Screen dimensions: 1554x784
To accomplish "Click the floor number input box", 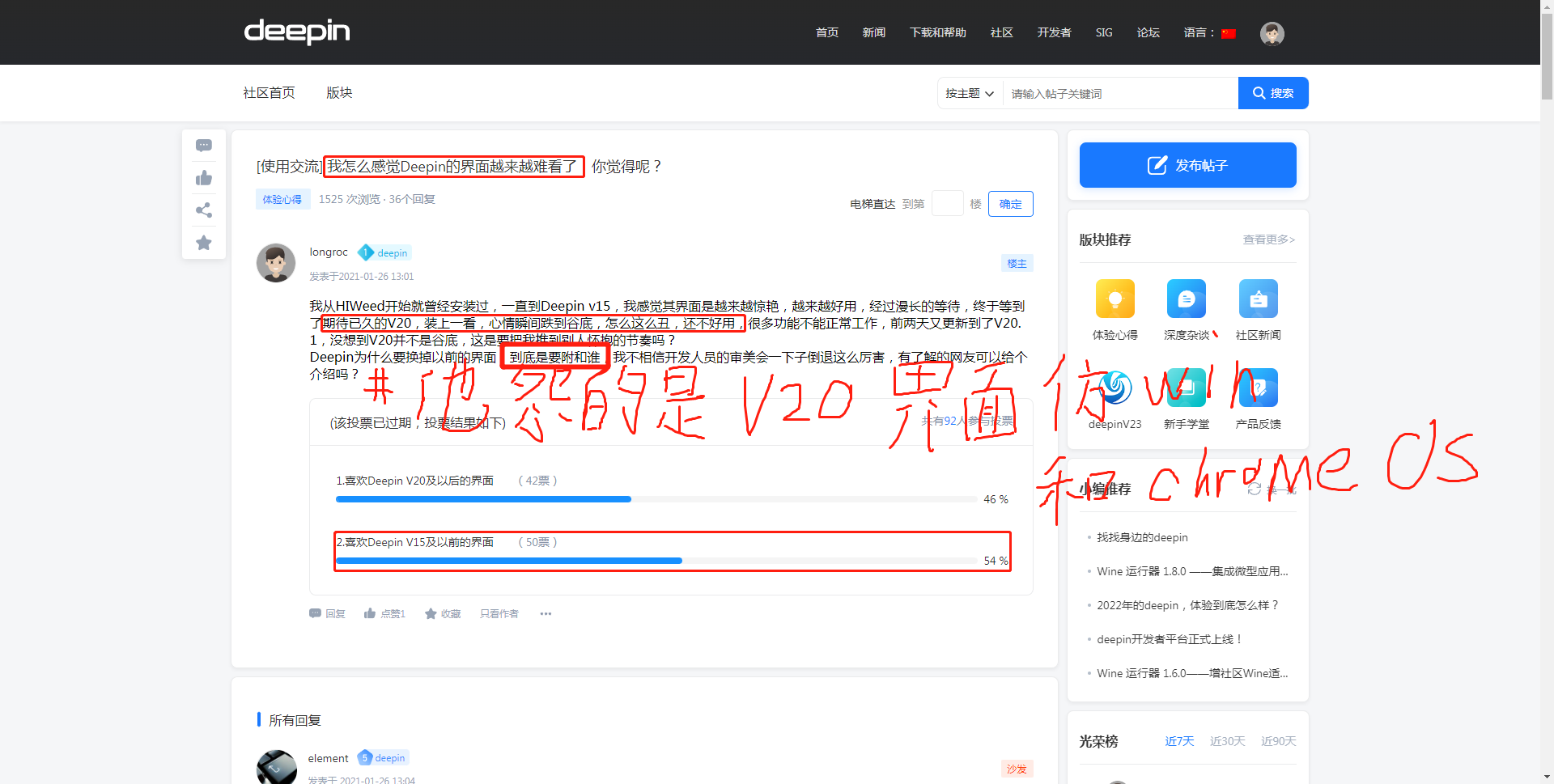I will tap(948, 204).
